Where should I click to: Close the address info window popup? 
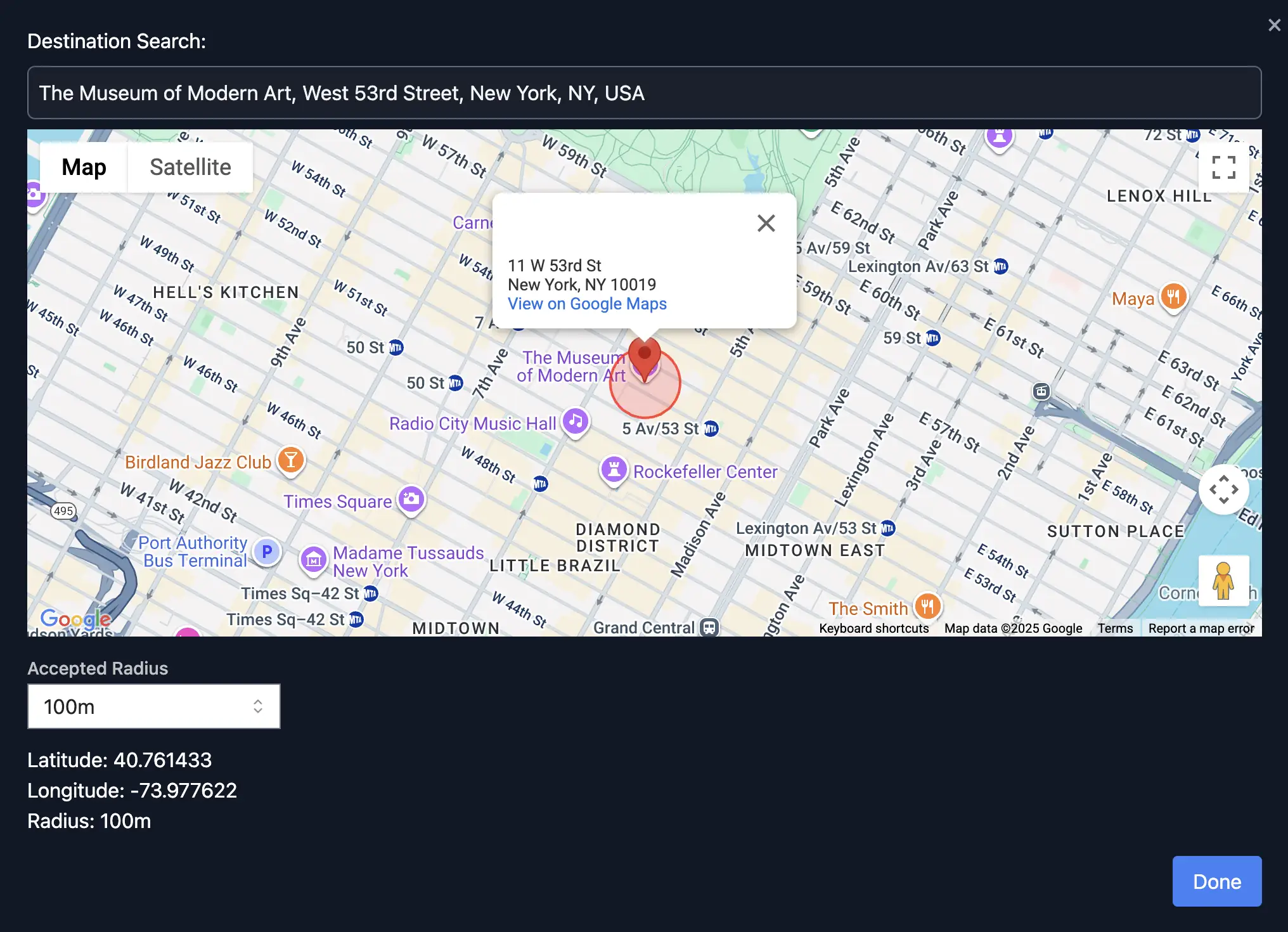click(766, 223)
